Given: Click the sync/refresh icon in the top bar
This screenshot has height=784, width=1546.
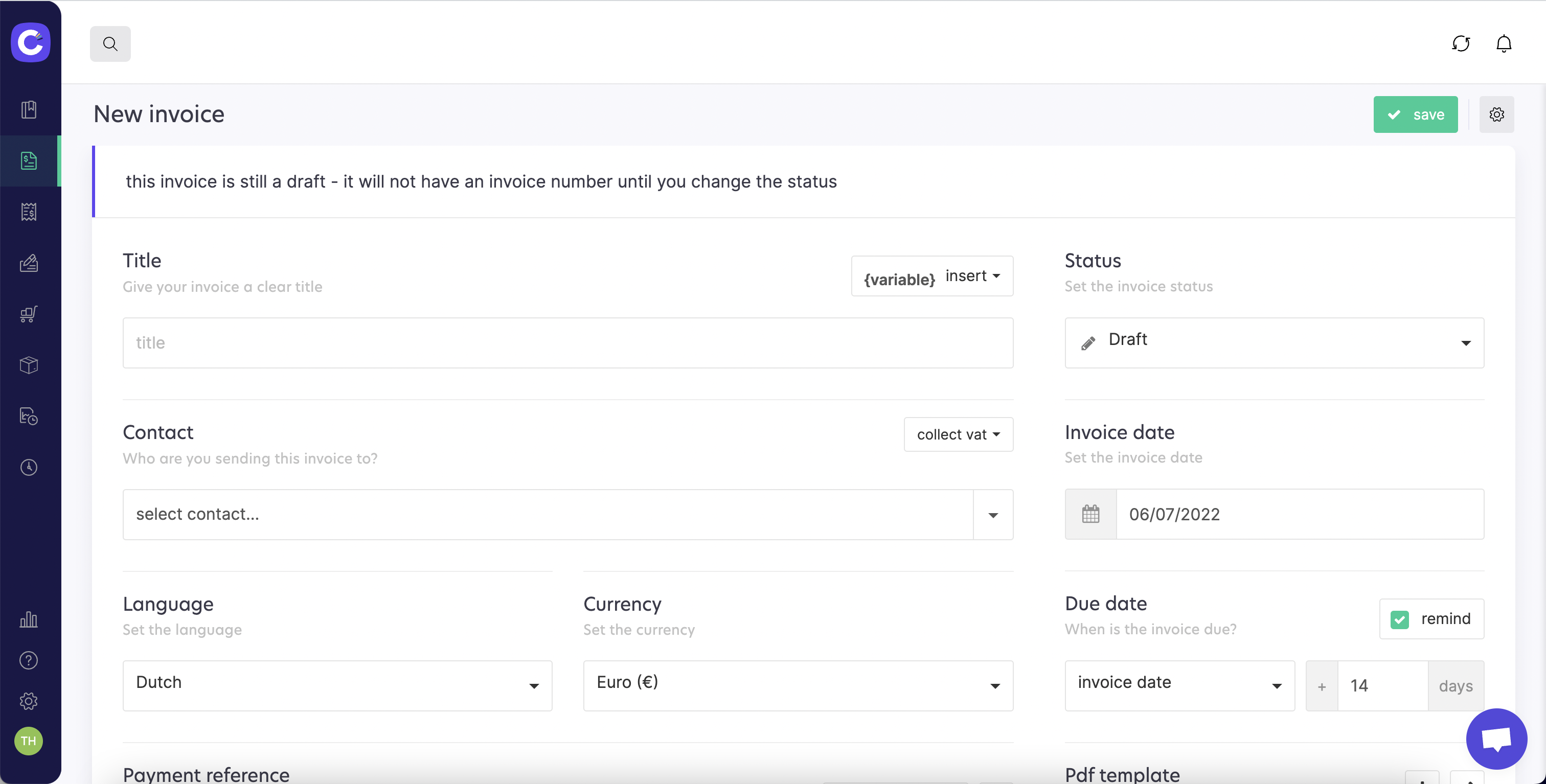Looking at the screenshot, I should [1461, 43].
